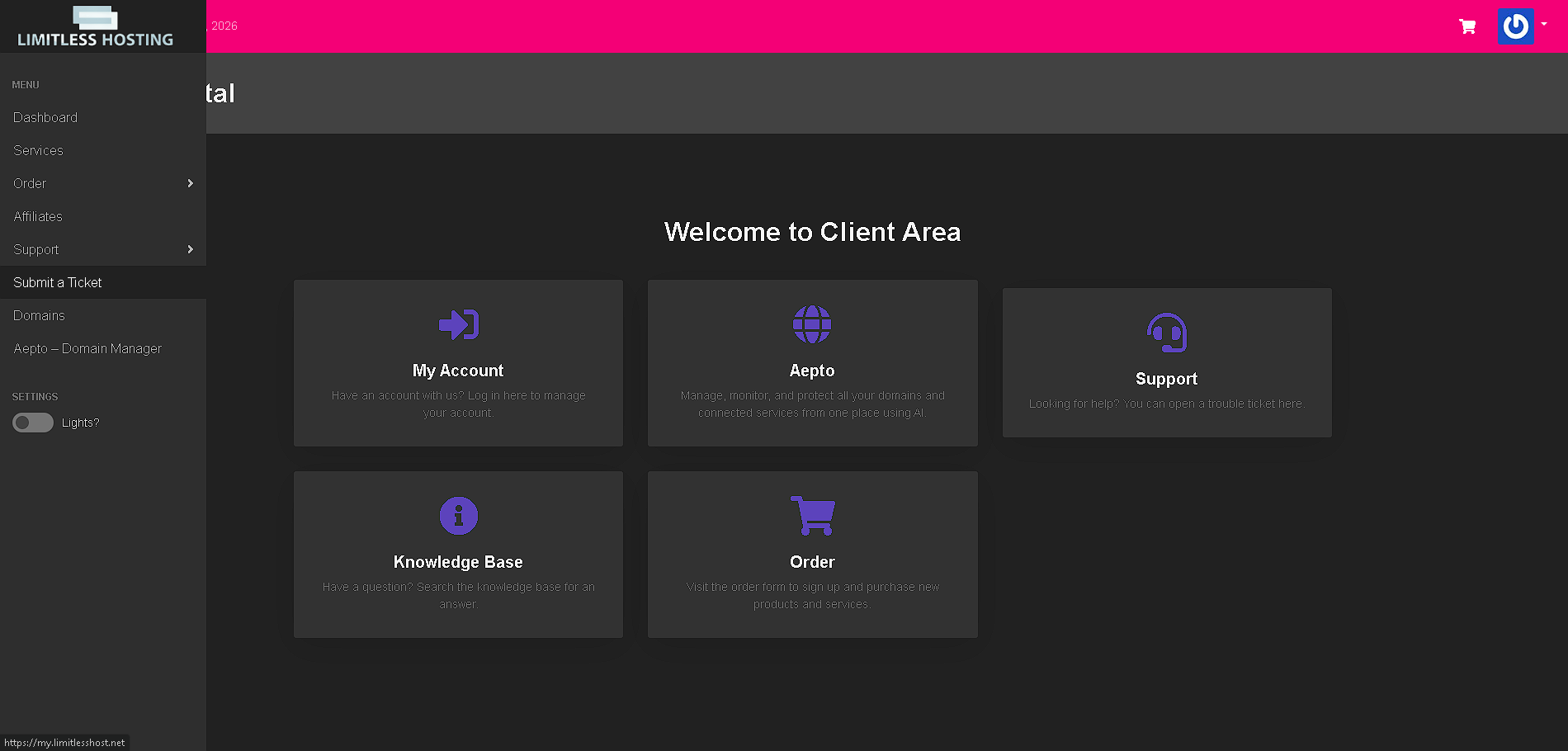Expand the Order submenu chevron

(x=191, y=183)
